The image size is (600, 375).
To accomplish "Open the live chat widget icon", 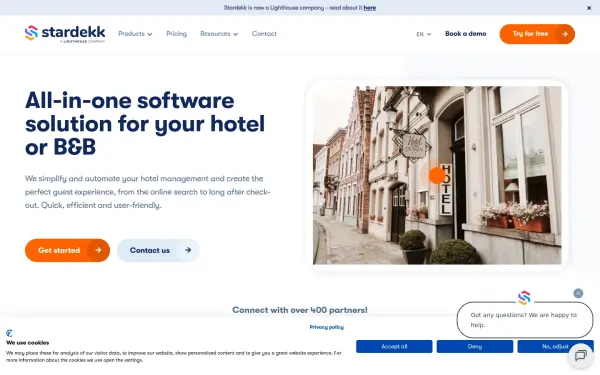I will [580, 355].
